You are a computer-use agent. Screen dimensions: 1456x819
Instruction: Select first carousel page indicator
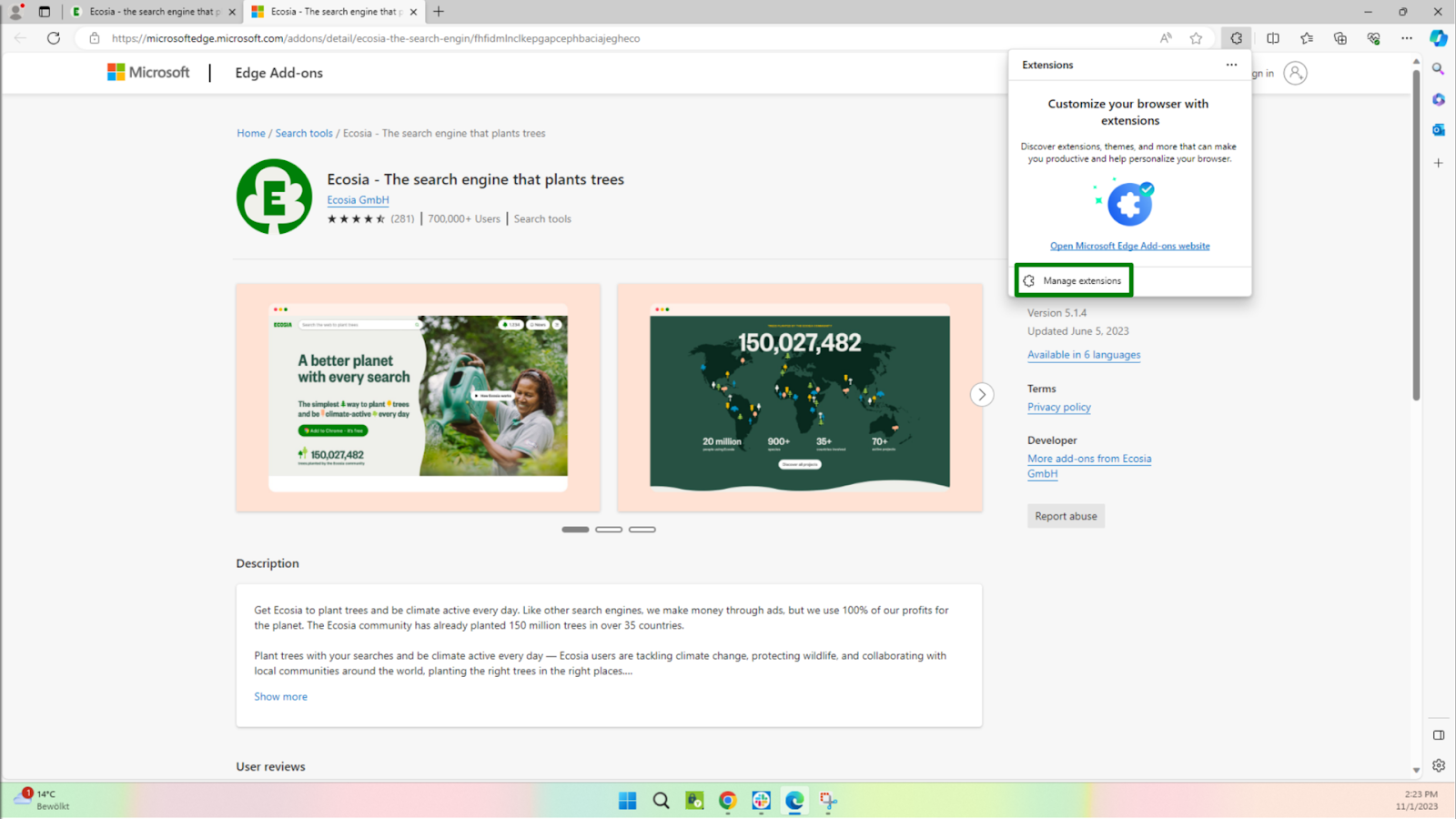(x=575, y=530)
